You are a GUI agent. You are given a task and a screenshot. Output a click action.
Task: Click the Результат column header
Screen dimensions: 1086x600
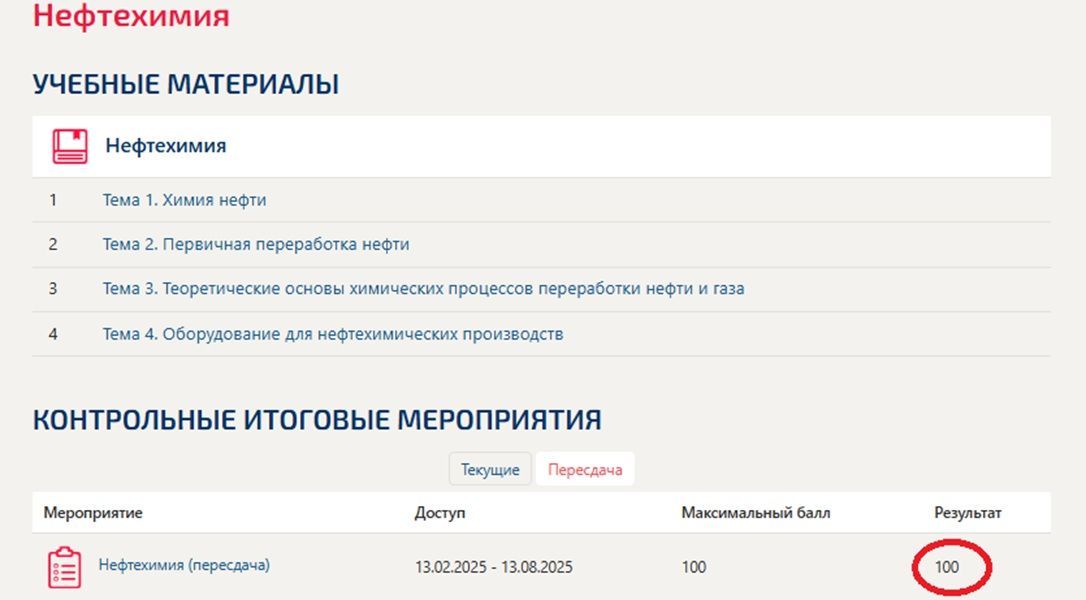(968, 513)
